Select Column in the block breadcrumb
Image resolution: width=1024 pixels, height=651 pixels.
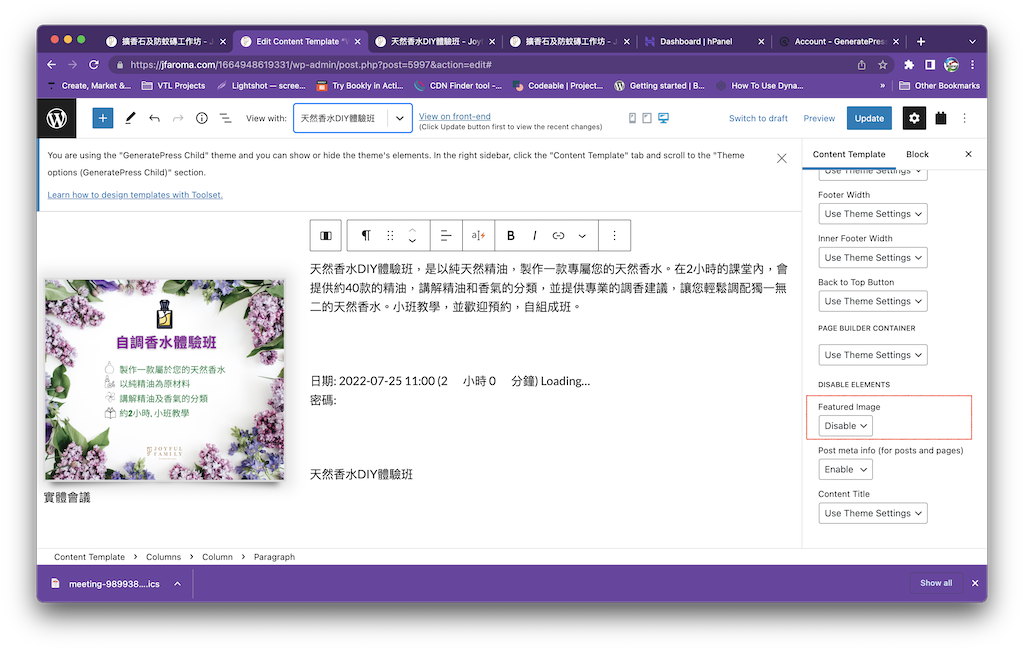point(217,557)
